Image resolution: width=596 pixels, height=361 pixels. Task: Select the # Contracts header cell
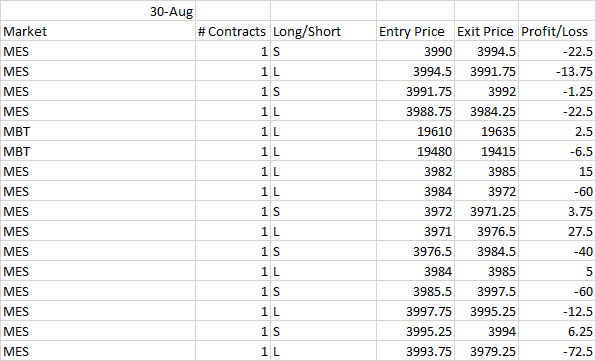tap(233, 31)
